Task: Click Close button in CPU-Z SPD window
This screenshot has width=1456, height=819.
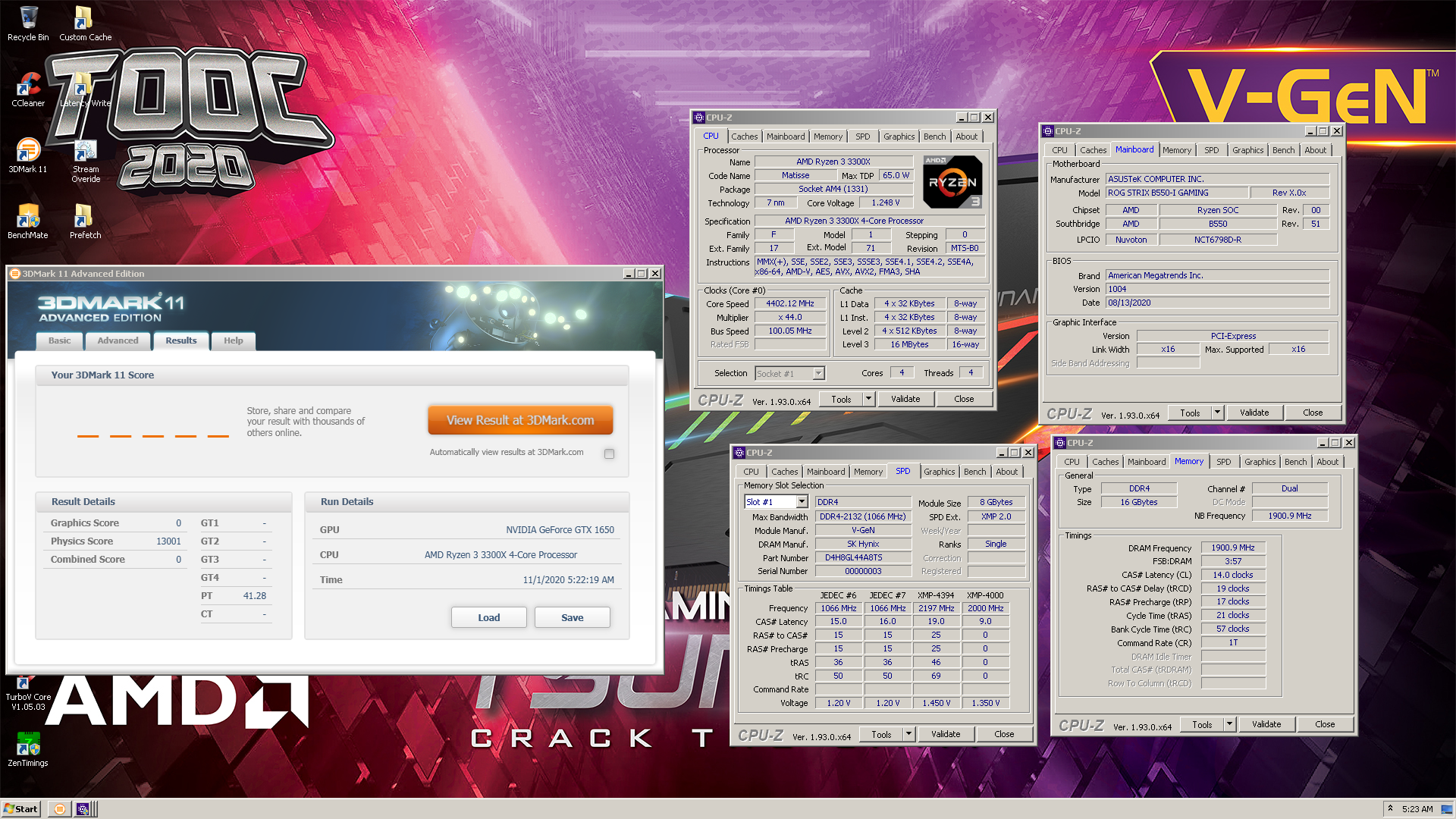Action: click(x=1004, y=734)
